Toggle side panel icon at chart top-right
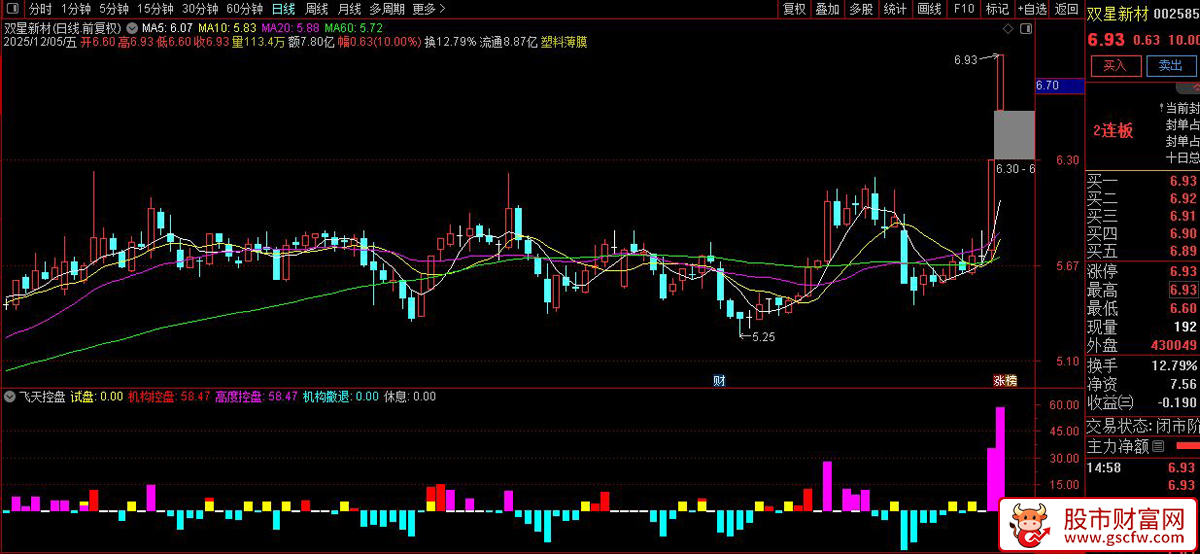 click(1026, 27)
